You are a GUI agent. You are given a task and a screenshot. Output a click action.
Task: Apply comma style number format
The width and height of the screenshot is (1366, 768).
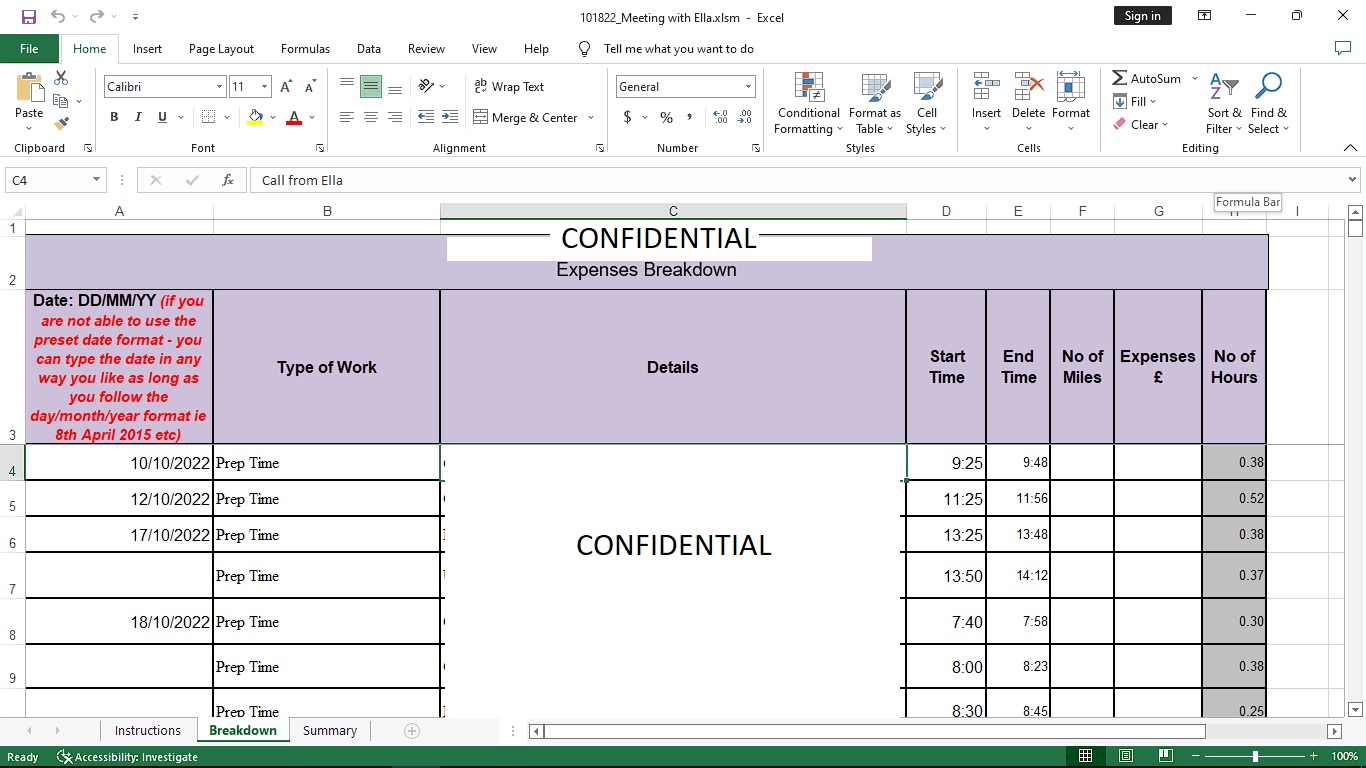click(x=690, y=117)
